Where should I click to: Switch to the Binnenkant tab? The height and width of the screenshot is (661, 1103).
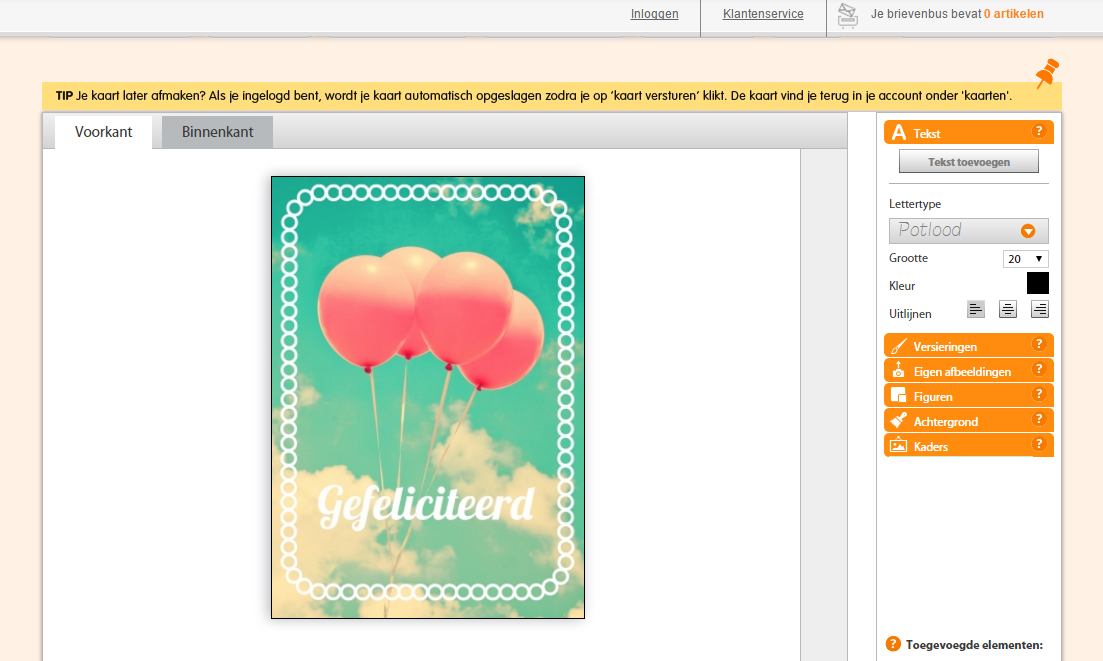(217, 132)
